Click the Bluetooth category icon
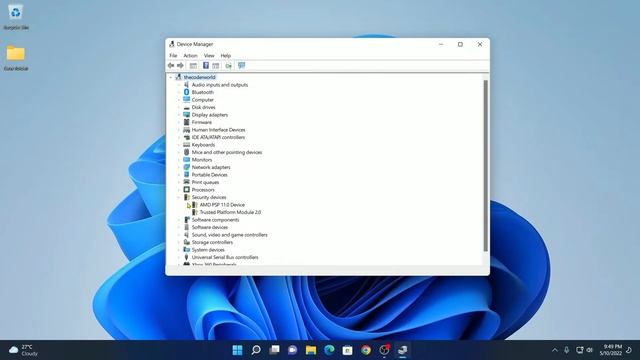This screenshot has height=360, width=640. (187, 92)
